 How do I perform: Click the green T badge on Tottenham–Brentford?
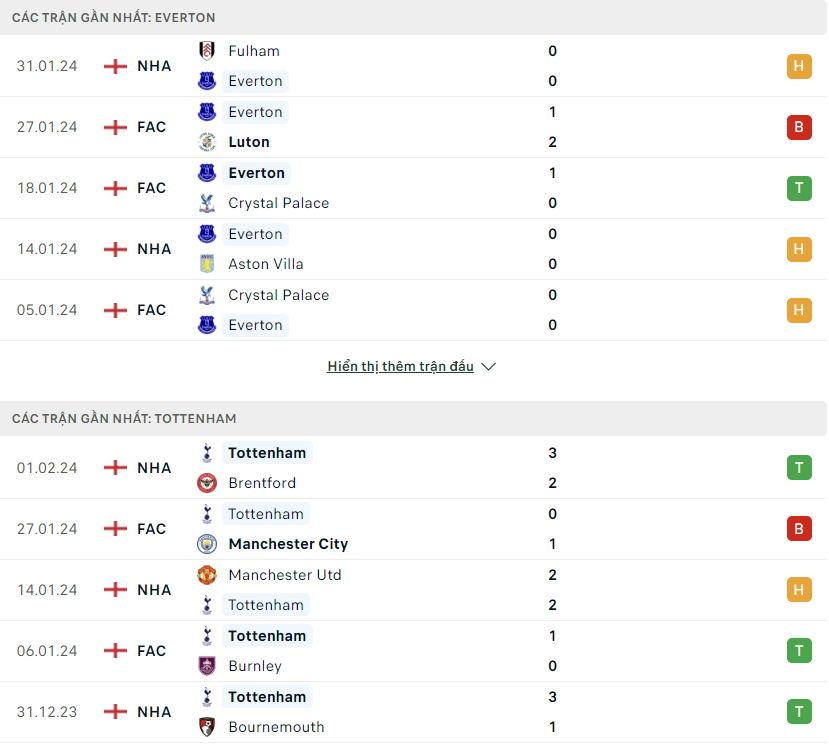[x=799, y=468]
